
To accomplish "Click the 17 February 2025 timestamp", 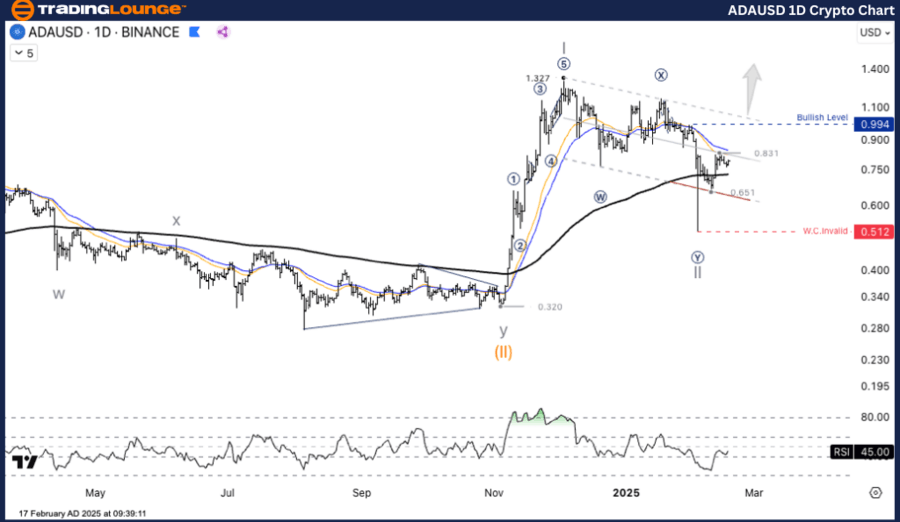I will tap(82, 513).
